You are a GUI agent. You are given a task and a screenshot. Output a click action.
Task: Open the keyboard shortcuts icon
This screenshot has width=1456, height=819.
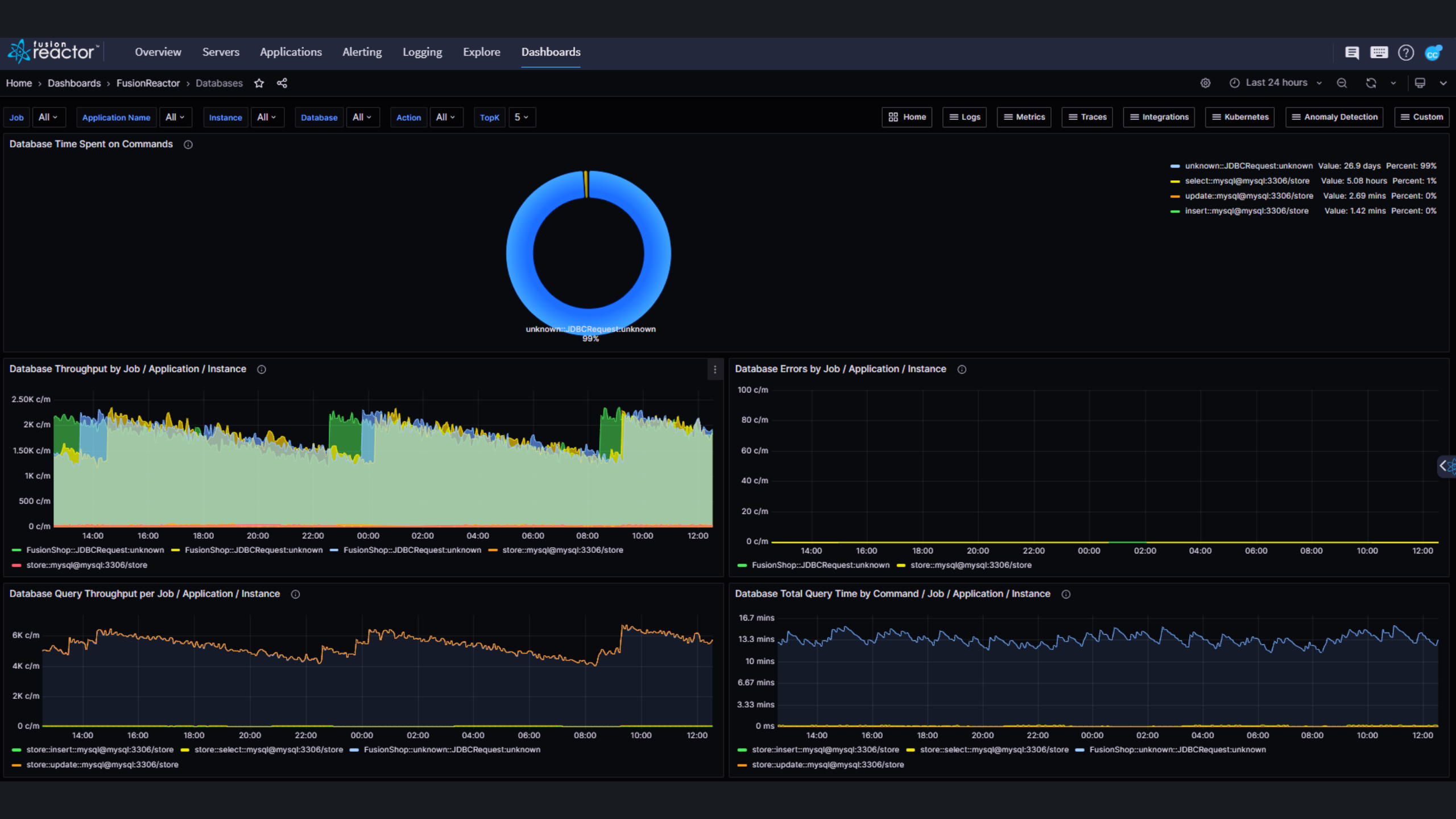pos(1379,52)
